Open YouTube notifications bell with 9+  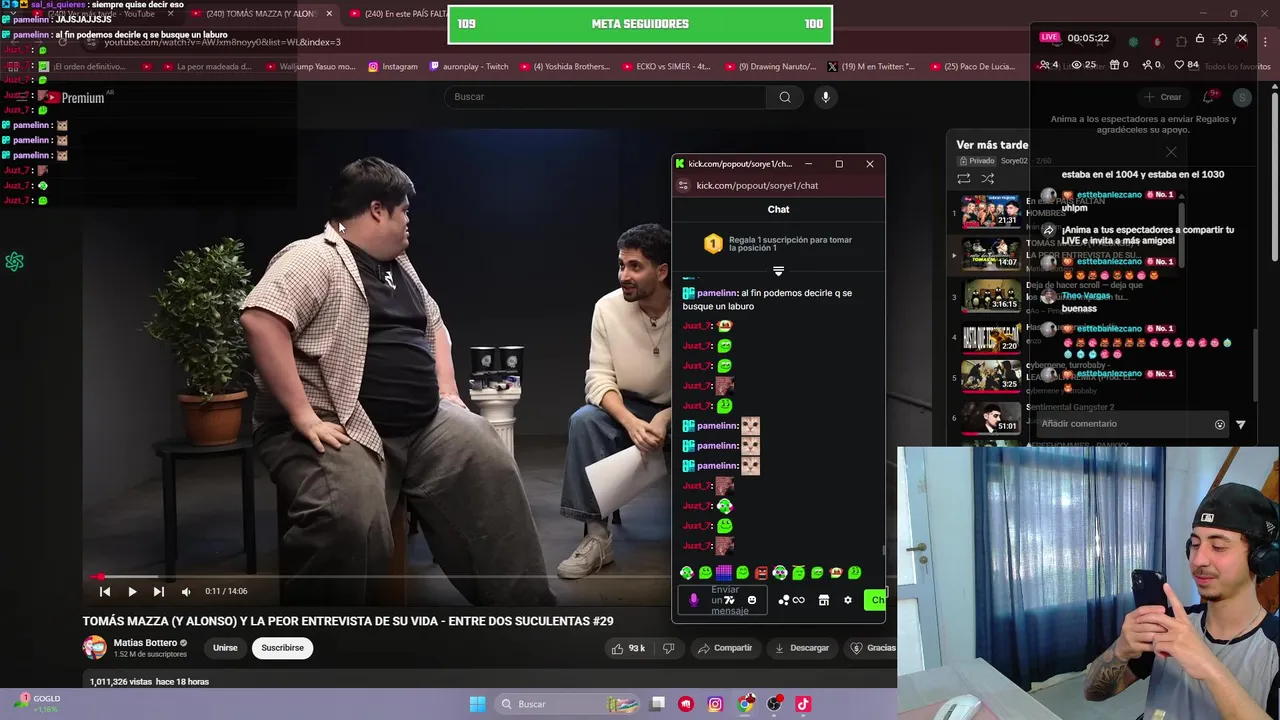1210,97
